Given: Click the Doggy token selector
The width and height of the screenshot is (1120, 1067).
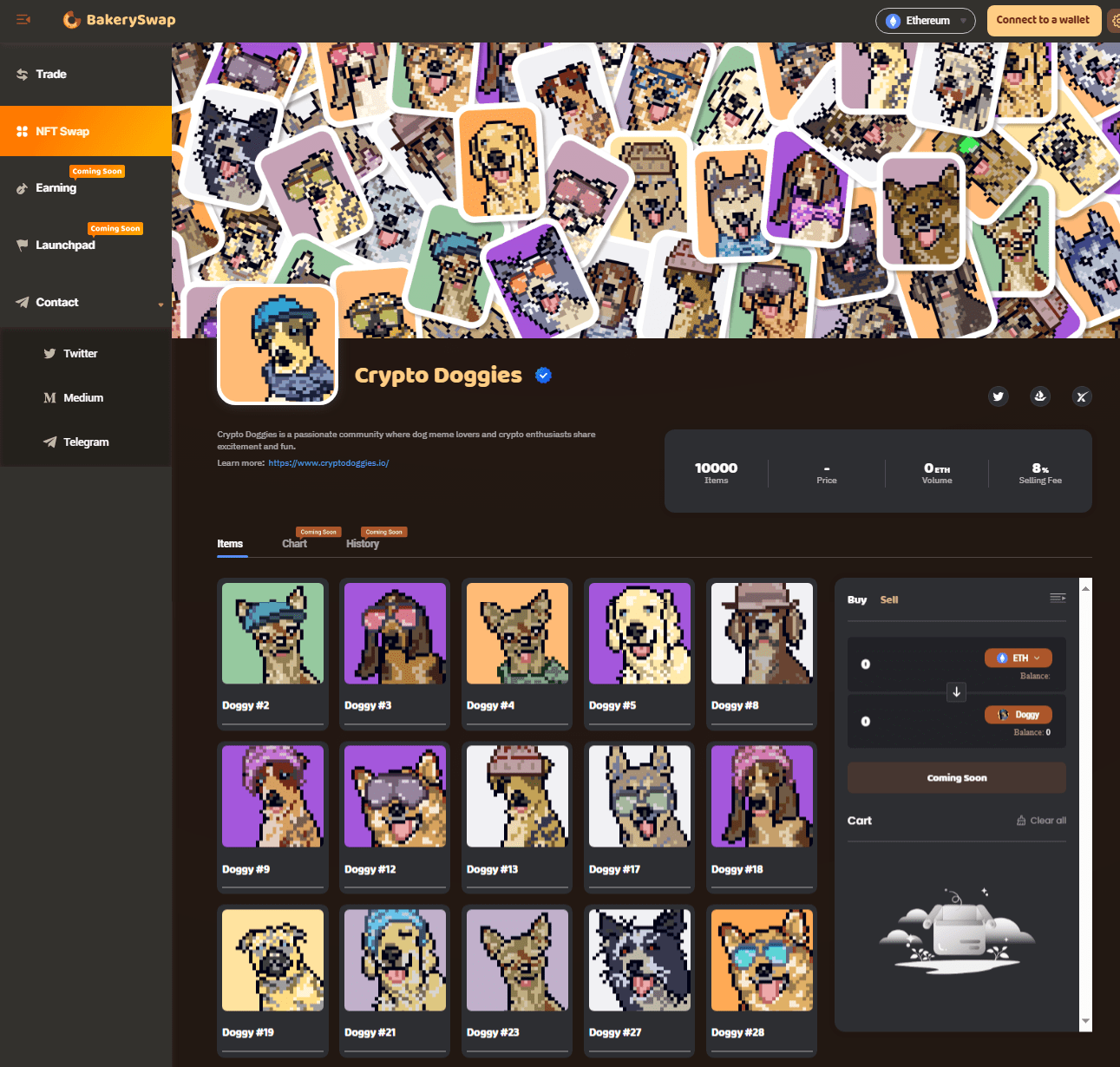Looking at the screenshot, I should [1018, 715].
